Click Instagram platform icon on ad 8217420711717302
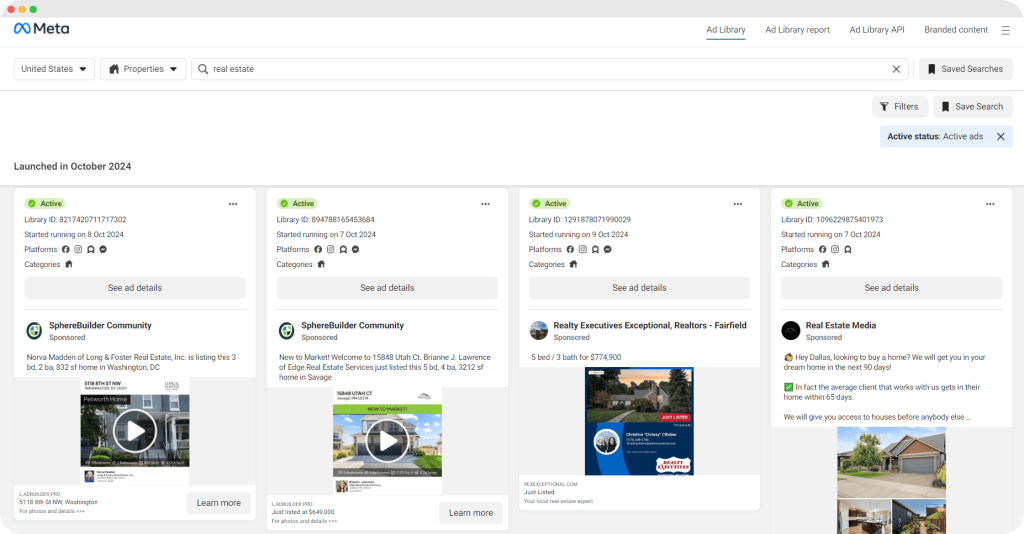1024x534 pixels. (x=78, y=249)
